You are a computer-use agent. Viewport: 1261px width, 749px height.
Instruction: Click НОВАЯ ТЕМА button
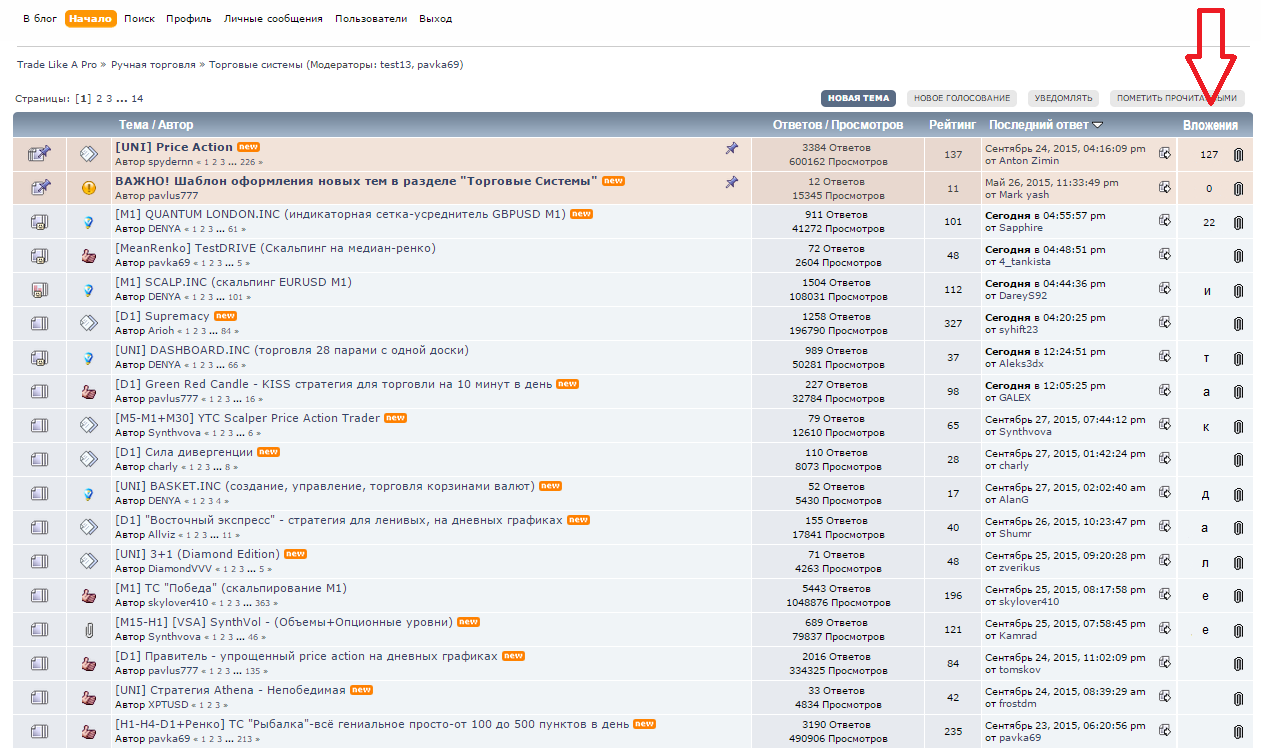(x=859, y=98)
